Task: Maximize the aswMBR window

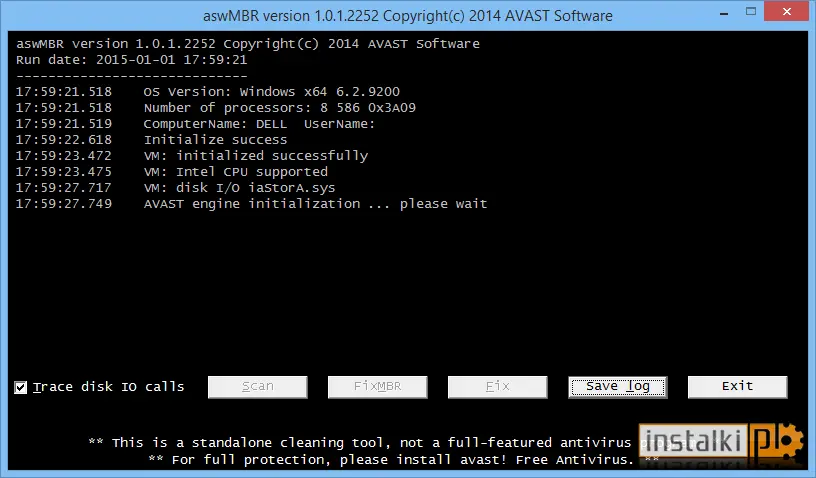Action: (x=750, y=11)
